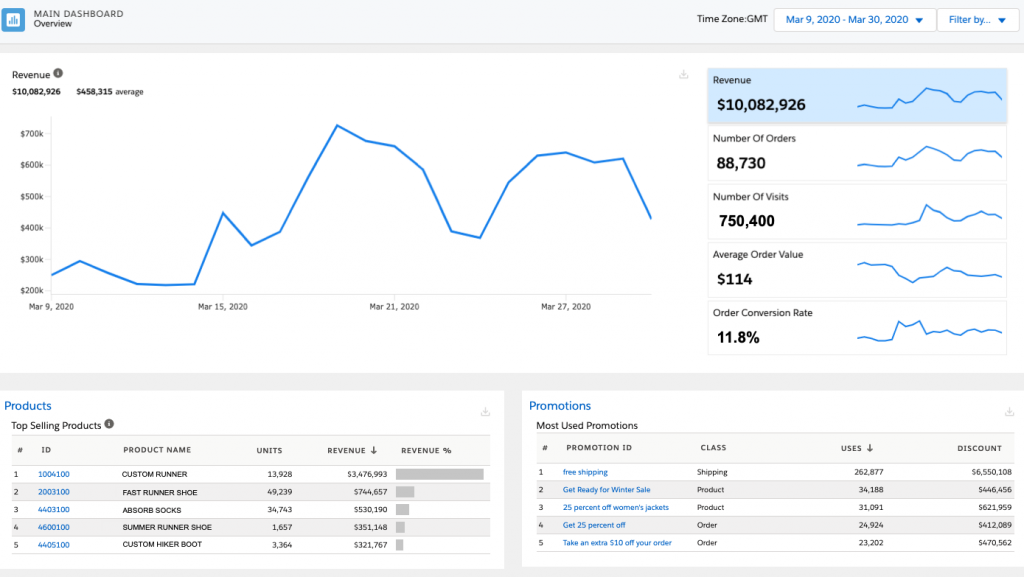Open the free shipping promotion link

point(585,472)
